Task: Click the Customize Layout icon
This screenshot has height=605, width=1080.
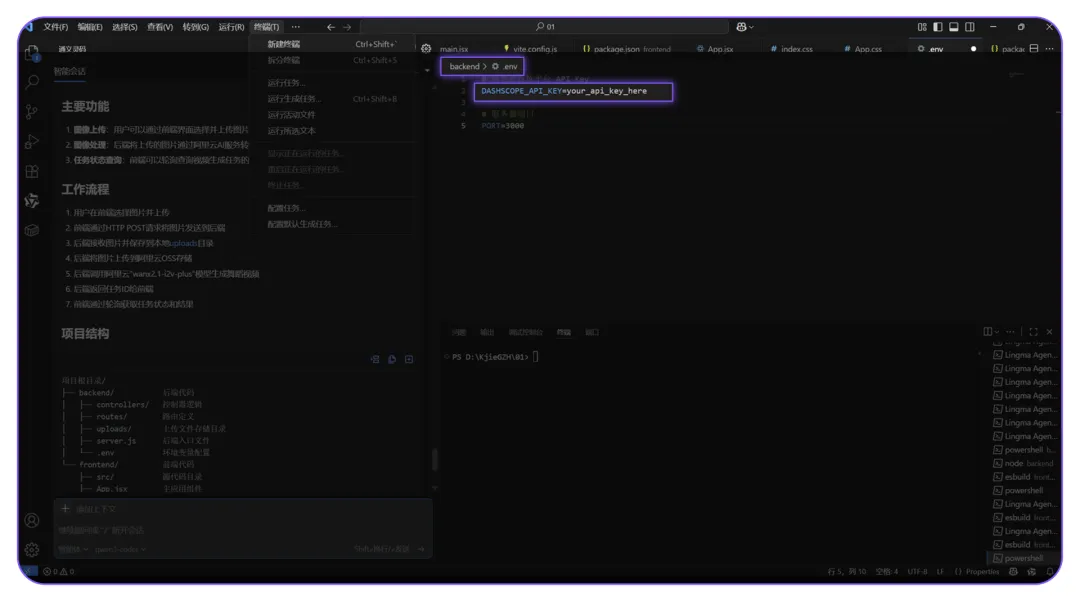Action: point(922,27)
